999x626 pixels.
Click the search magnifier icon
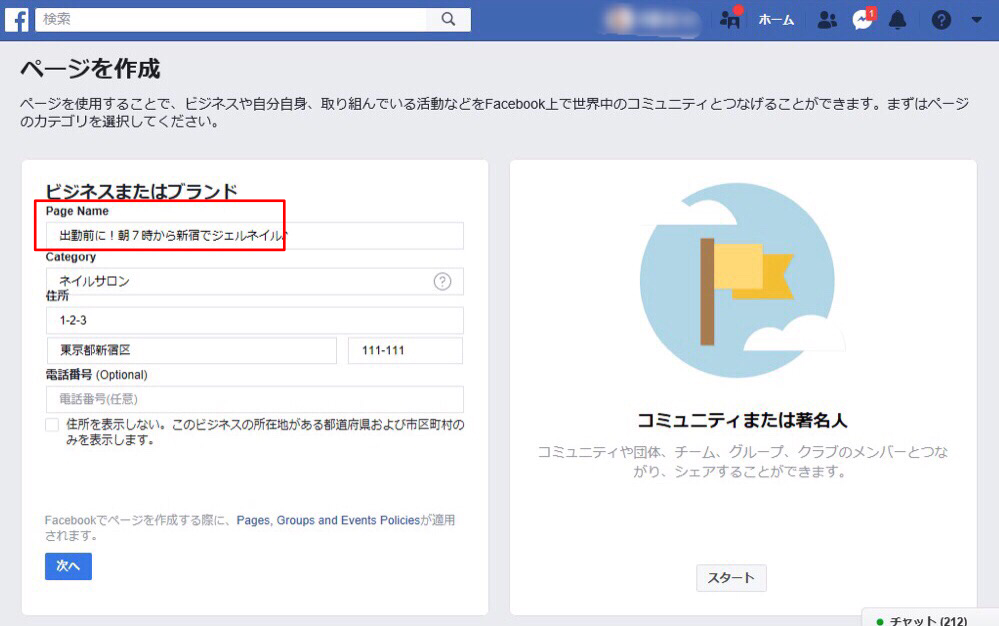448,18
